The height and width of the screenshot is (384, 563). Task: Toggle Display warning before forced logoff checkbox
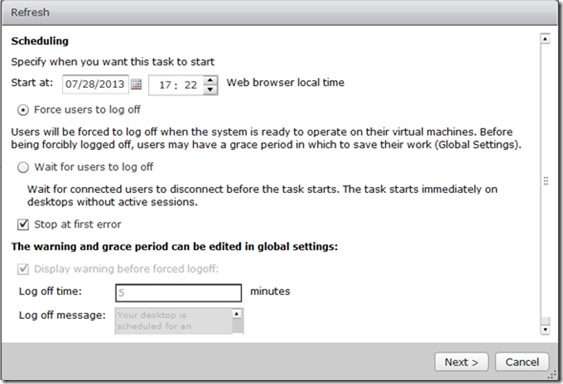[x=23, y=269]
